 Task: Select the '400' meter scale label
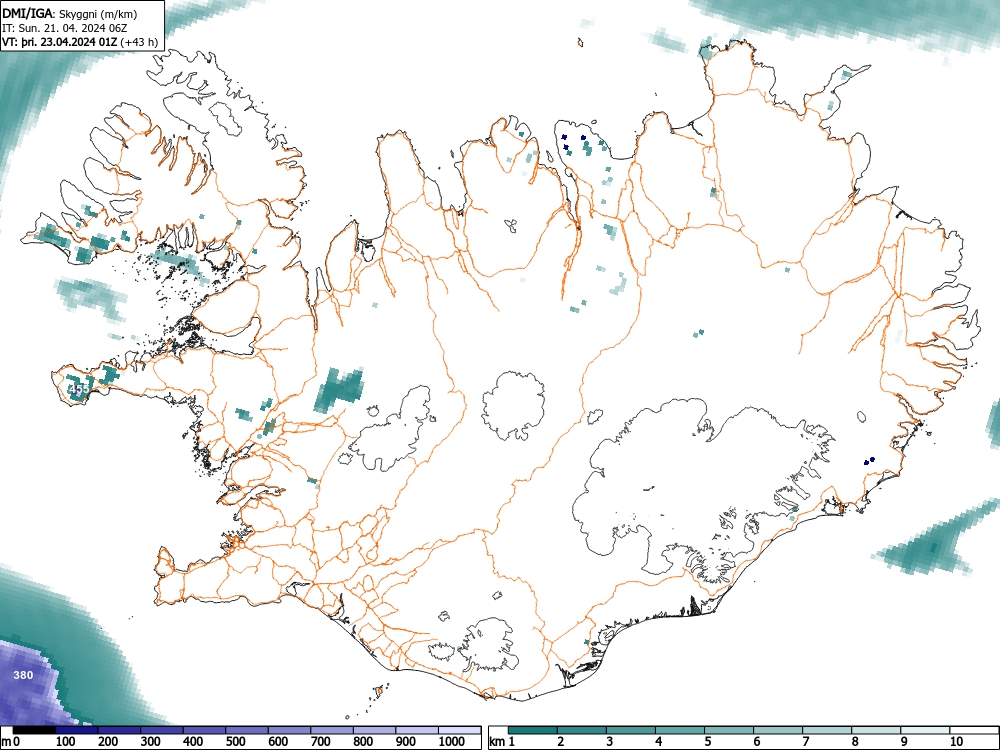pos(193,742)
